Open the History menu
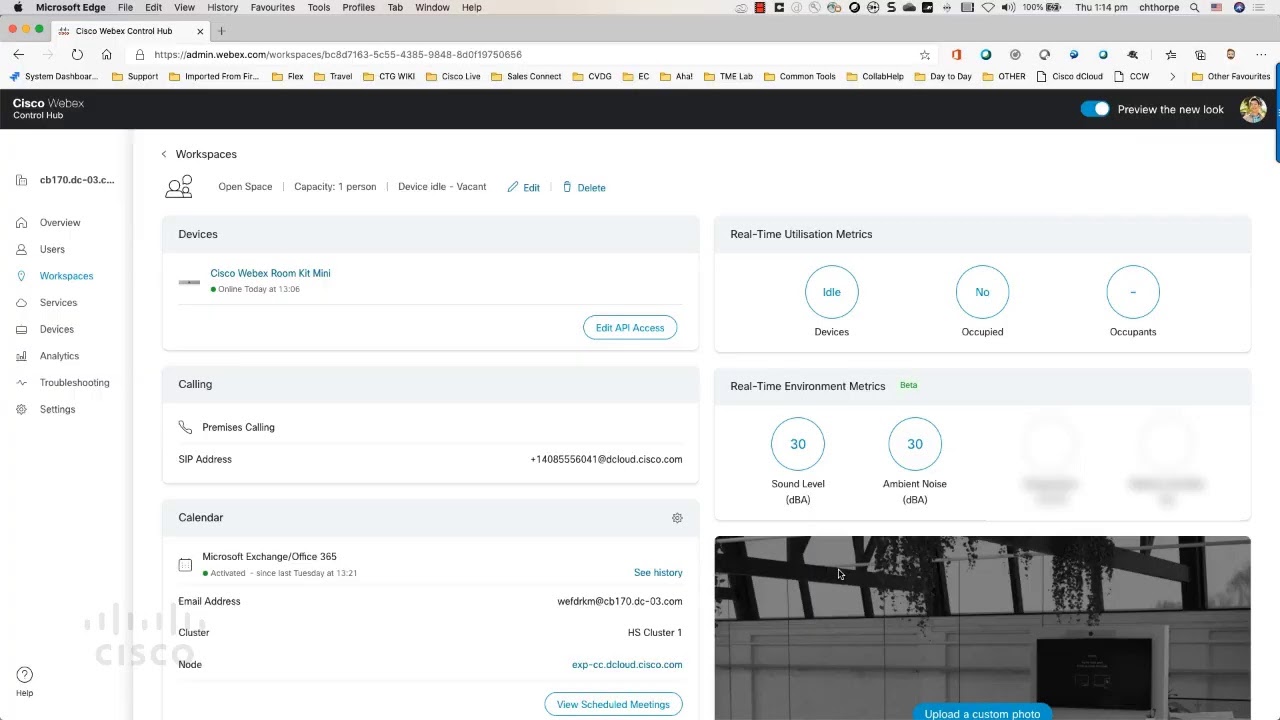 [x=222, y=7]
